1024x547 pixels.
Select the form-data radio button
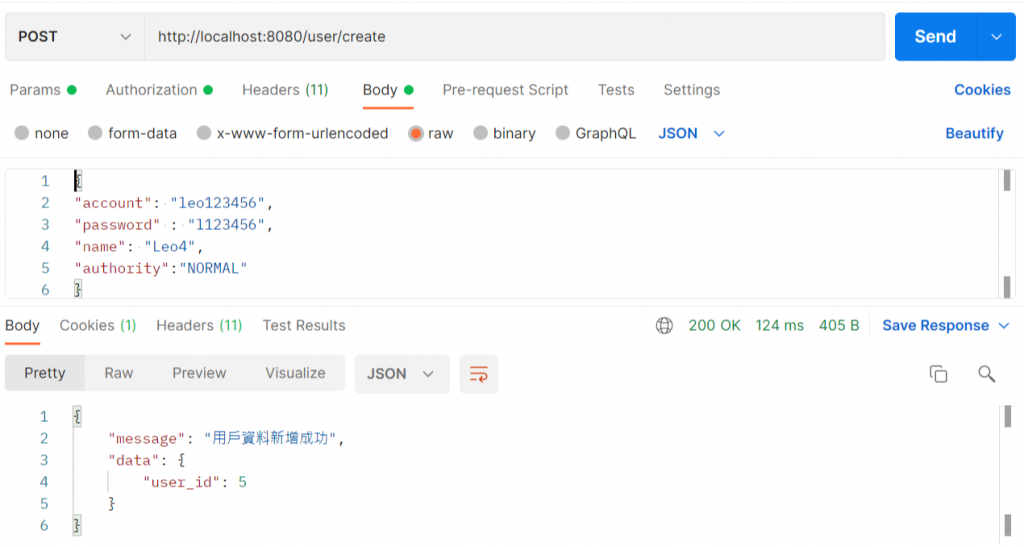[x=95, y=133]
